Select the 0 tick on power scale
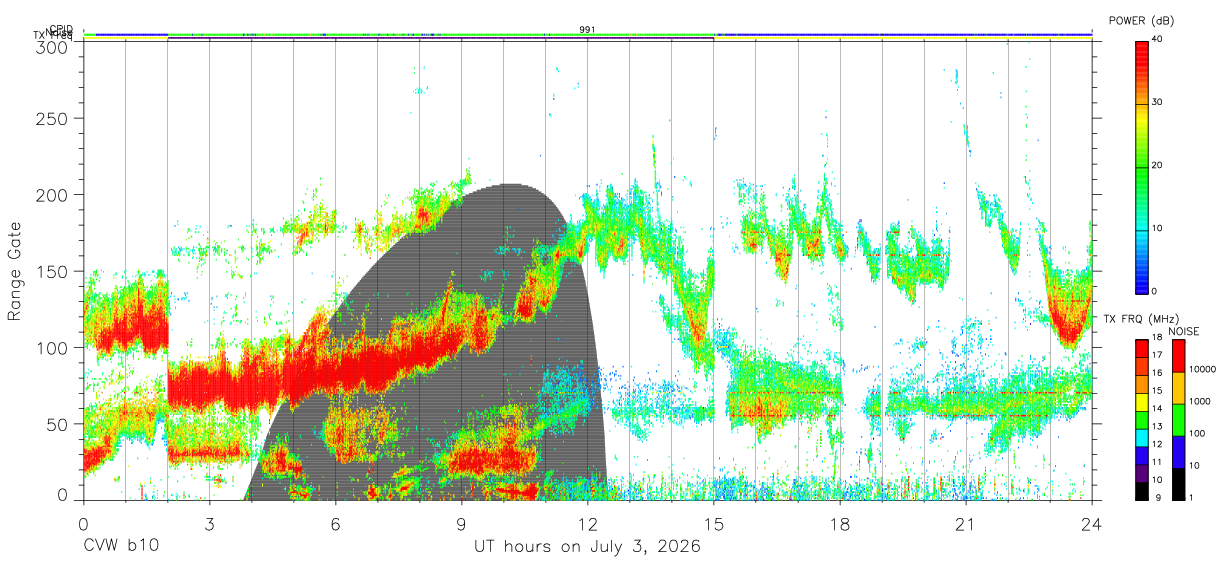Image resolution: width=1228 pixels, height=567 pixels. pyautogui.click(x=1155, y=291)
